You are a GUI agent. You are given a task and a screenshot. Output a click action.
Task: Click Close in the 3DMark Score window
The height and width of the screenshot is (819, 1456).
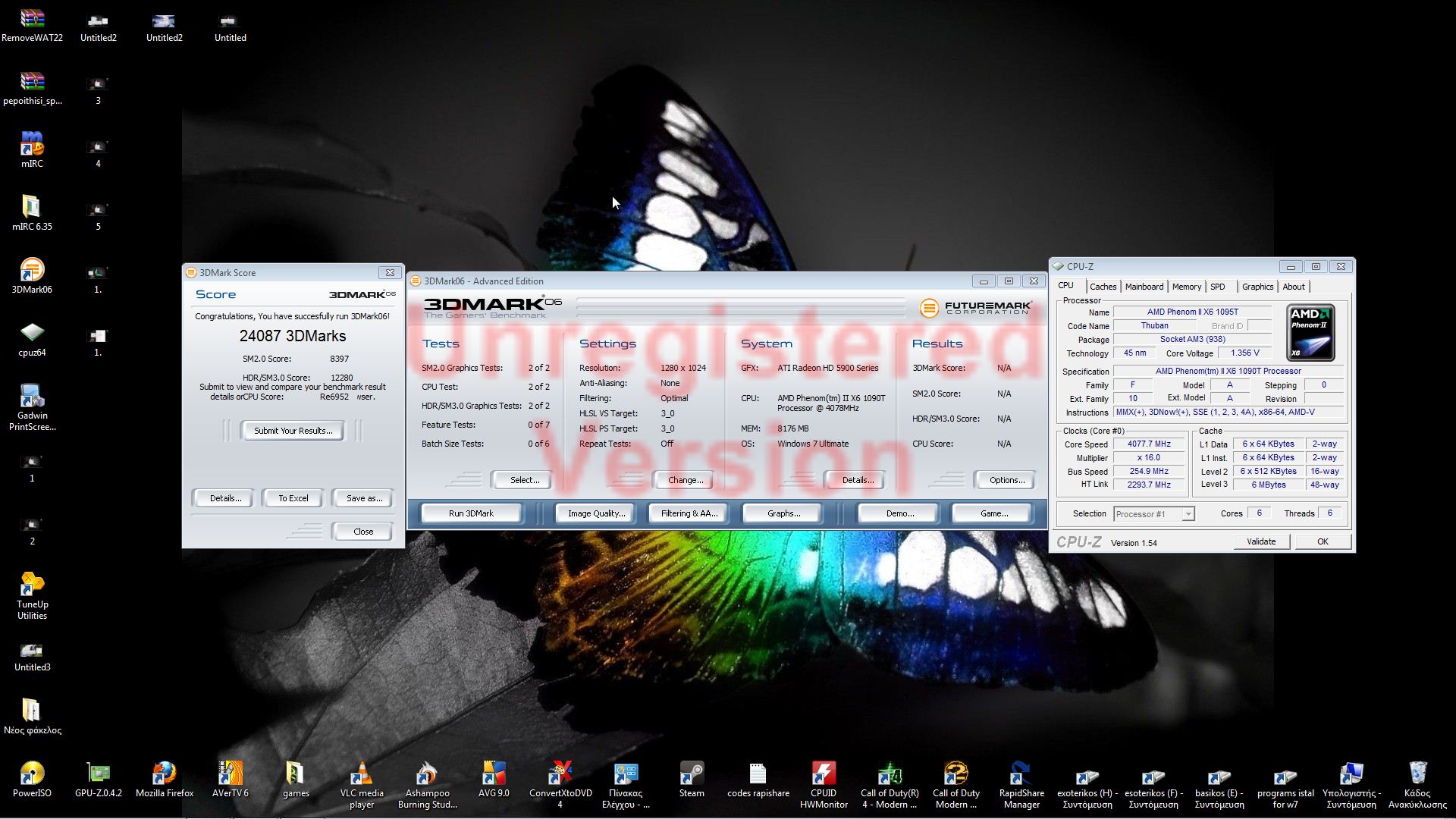[363, 532]
